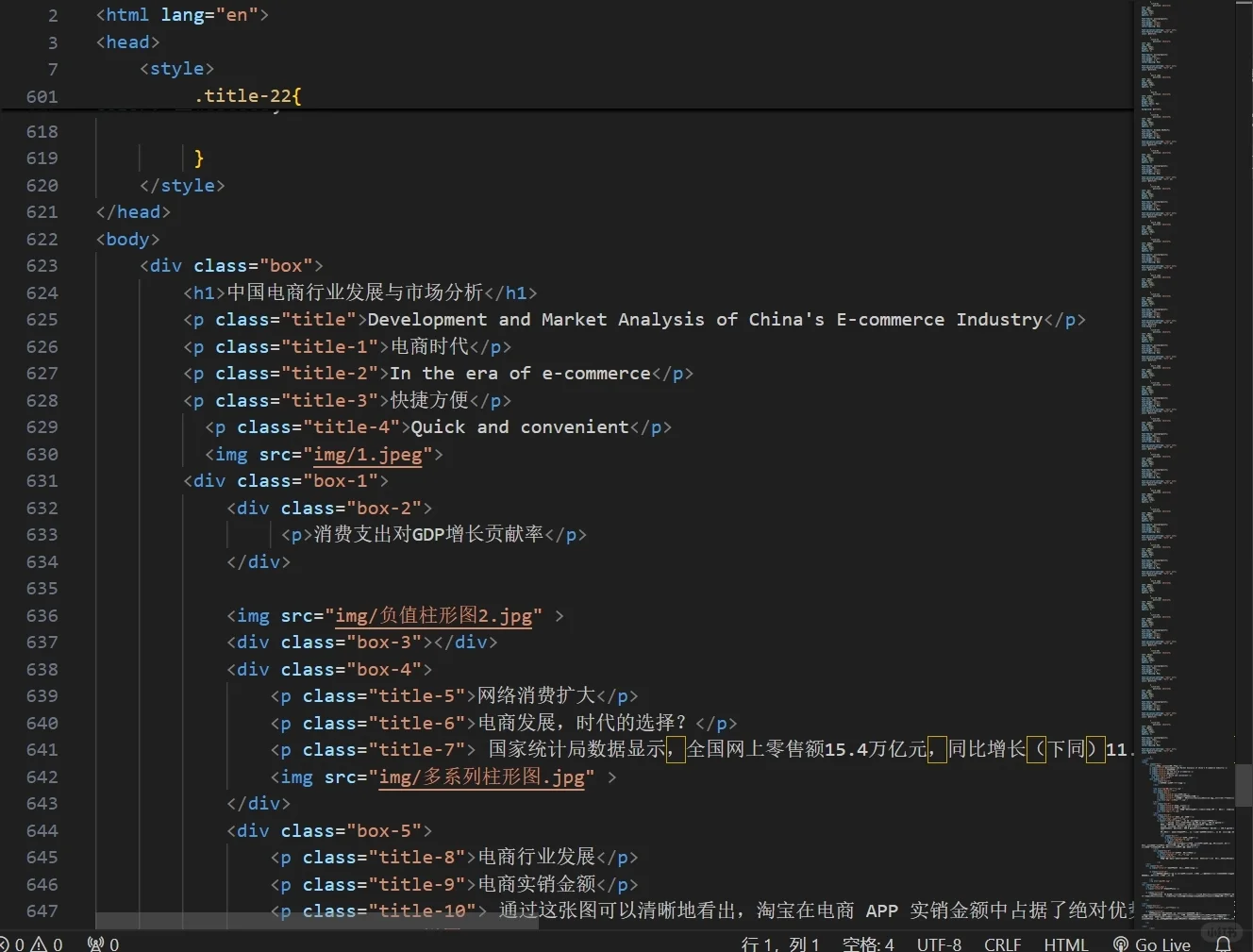Start Go Live server
Viewport: 1253px width, 952px height.
[1152, 944]
